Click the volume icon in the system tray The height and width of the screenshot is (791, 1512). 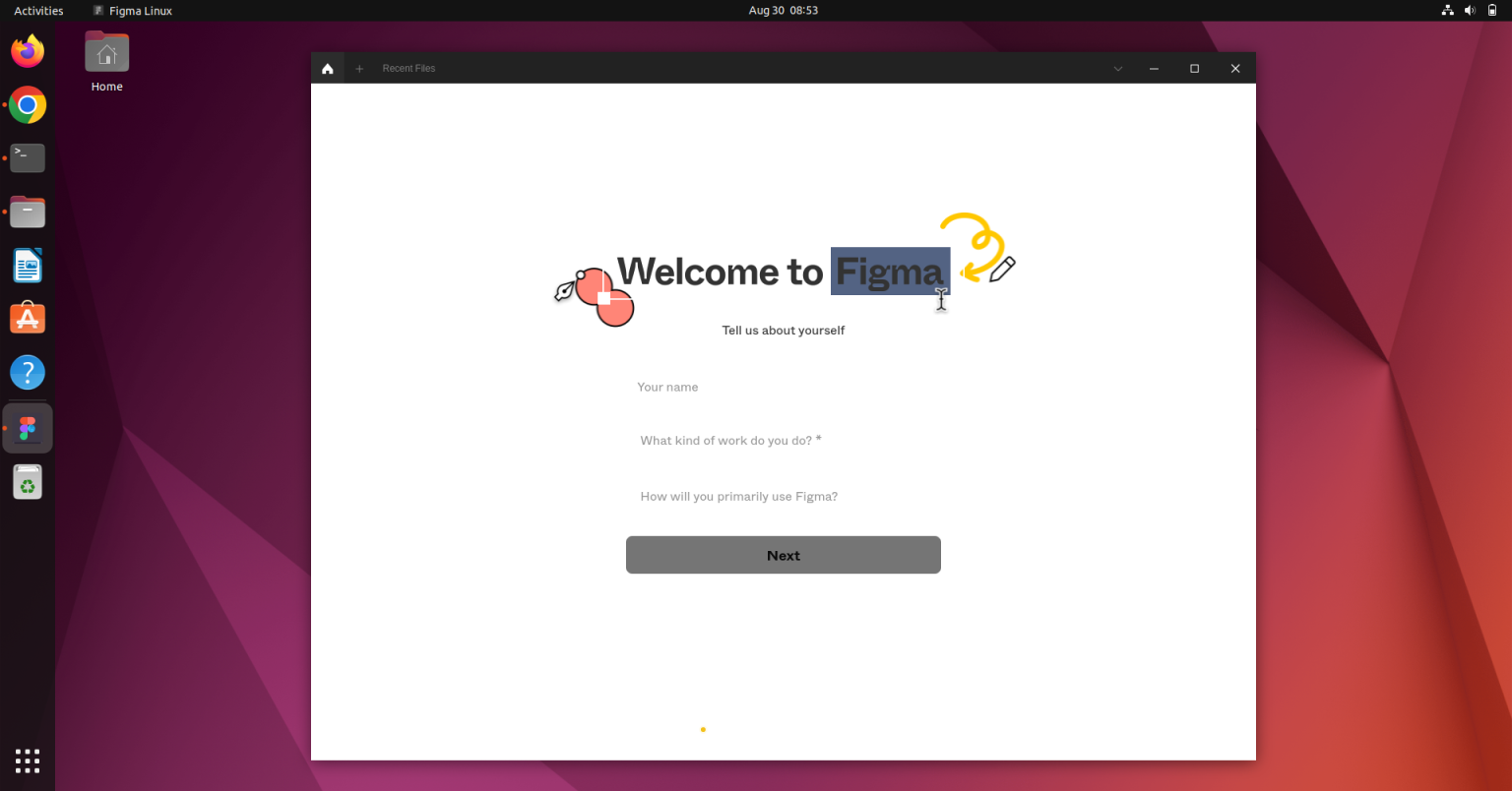click(1470, 10)
